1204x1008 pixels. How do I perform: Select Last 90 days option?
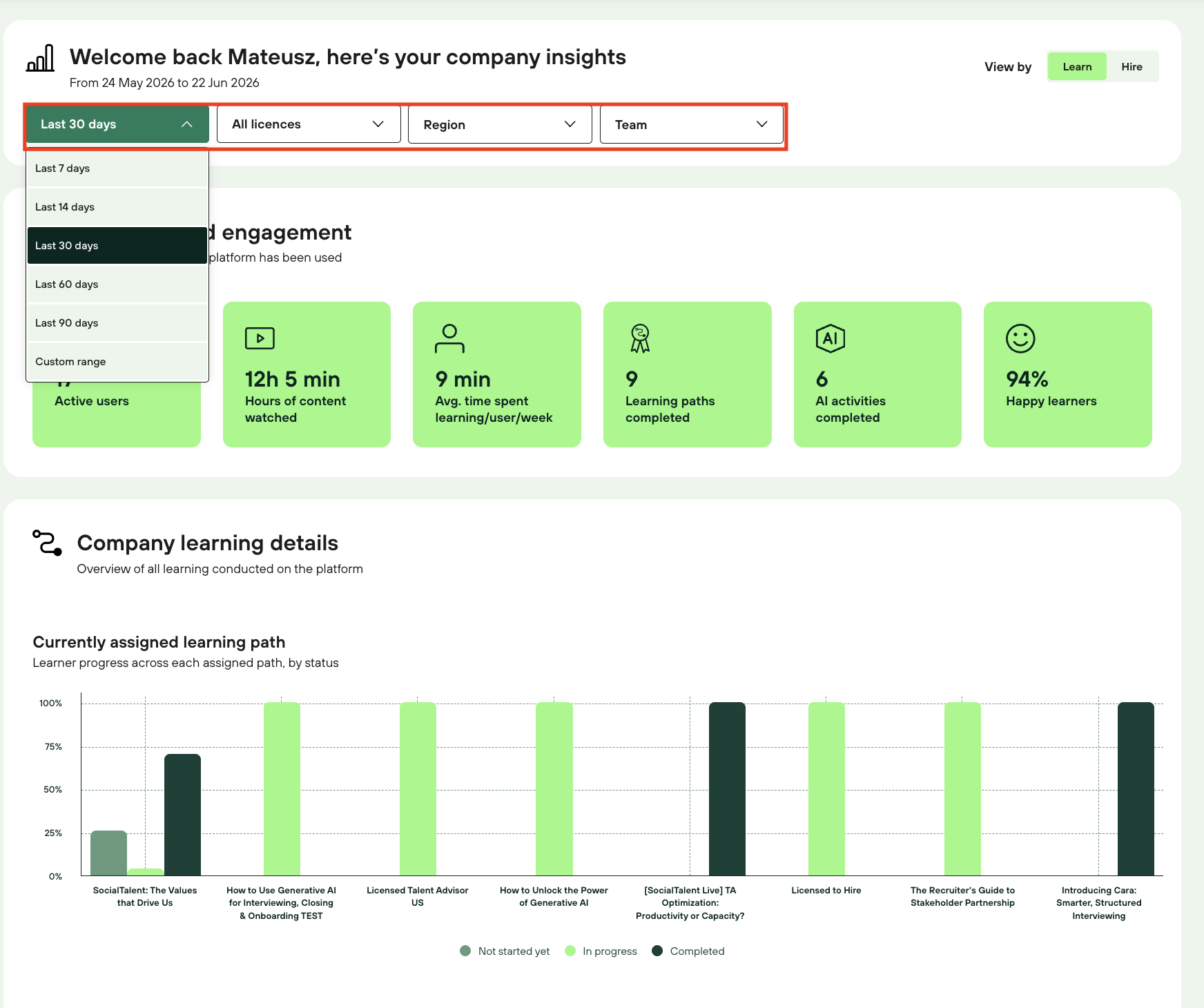click(117, 323)
